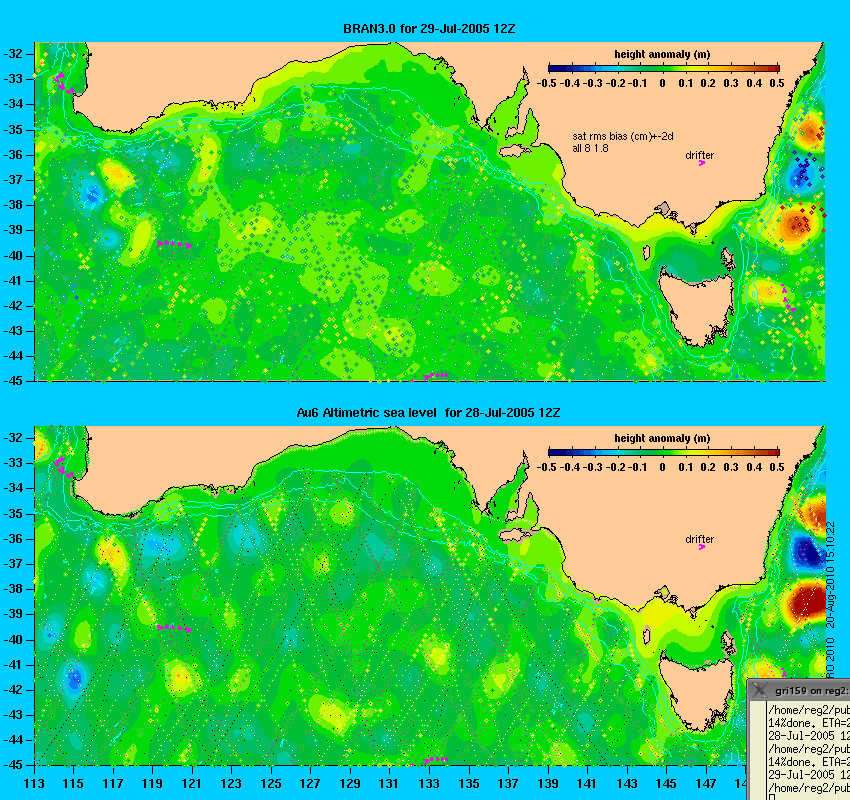Click longitude label 141 on the bottom axis

pos(587,783)
